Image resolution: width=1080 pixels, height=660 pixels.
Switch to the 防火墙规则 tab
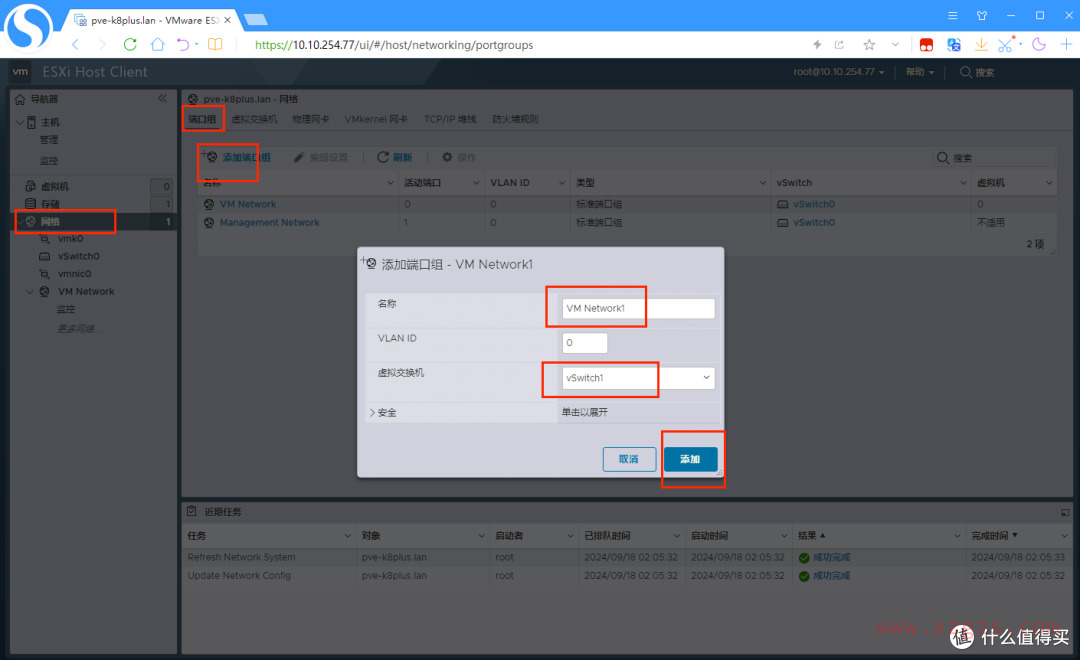point(516,118)
